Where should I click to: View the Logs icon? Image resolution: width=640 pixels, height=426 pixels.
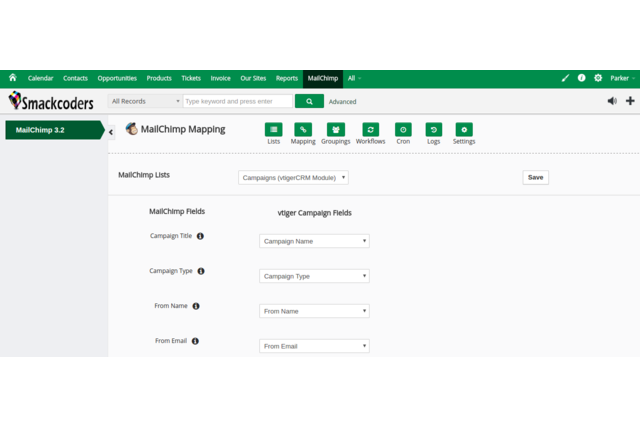pyautogui.click(x=433, y=130)
